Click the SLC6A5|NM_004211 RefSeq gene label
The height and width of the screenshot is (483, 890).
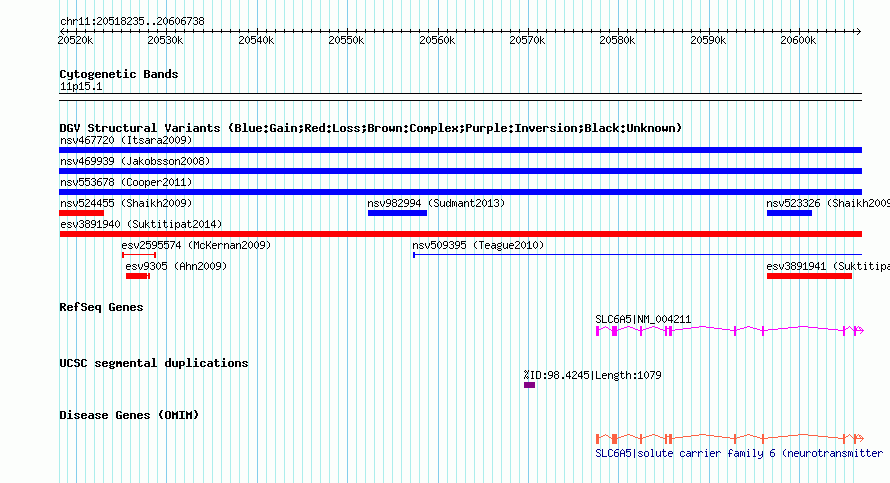643,319
